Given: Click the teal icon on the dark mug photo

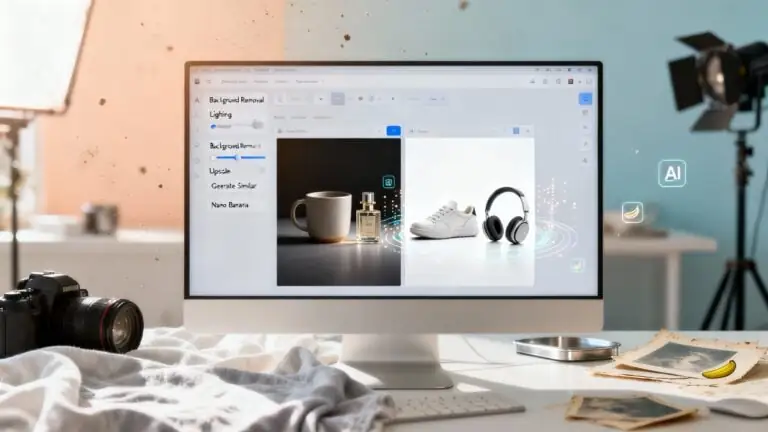Looking at the screenshot, I should [x=388, y=182].
